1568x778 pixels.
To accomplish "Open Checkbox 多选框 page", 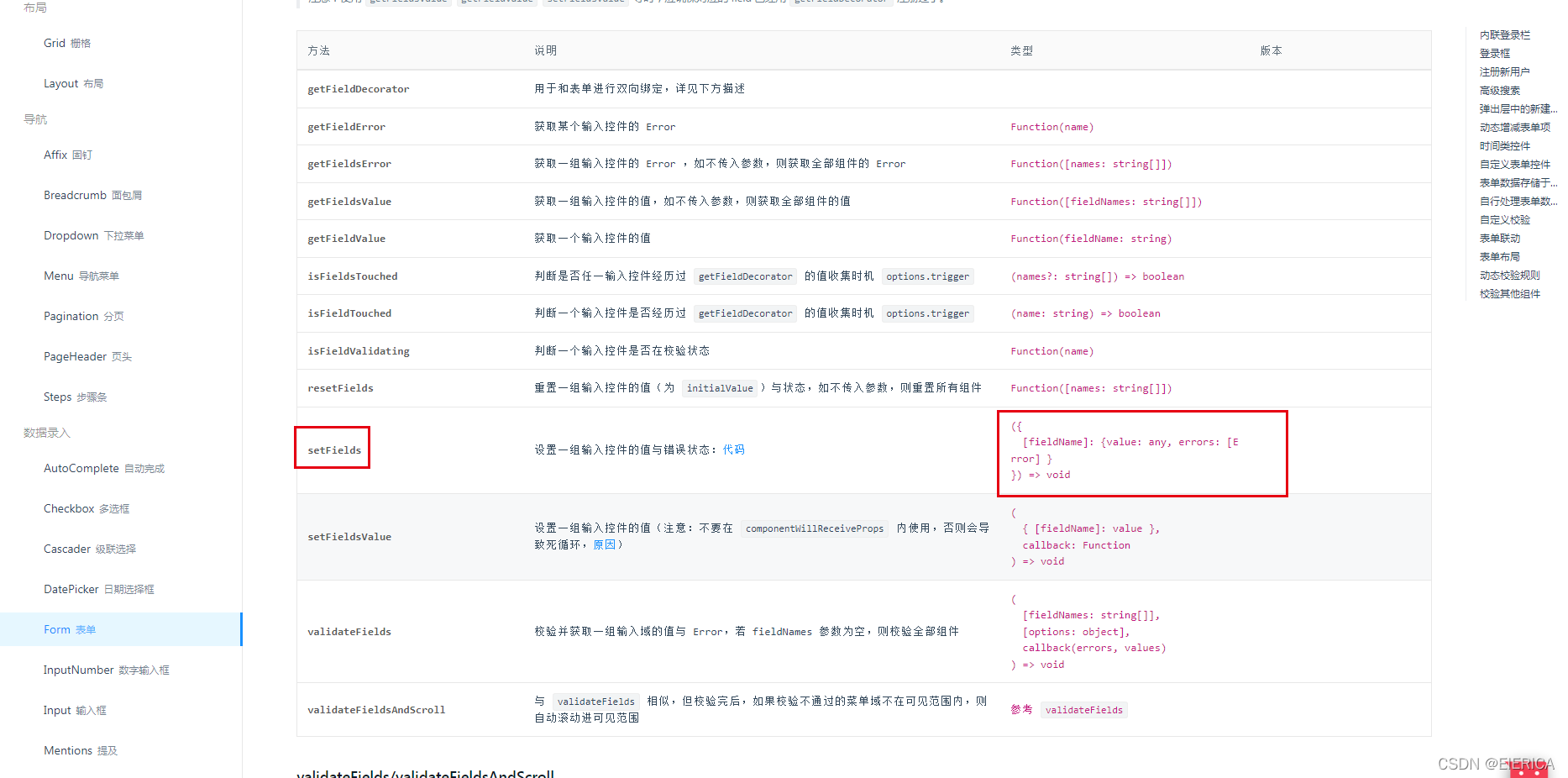I will (x=87, y=508).
